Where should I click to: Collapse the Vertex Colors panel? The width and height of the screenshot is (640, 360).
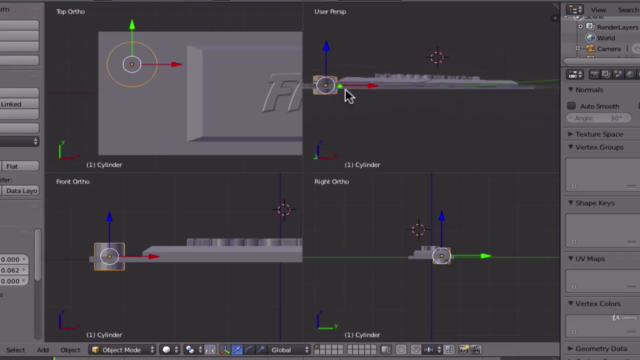pos(571,303)
